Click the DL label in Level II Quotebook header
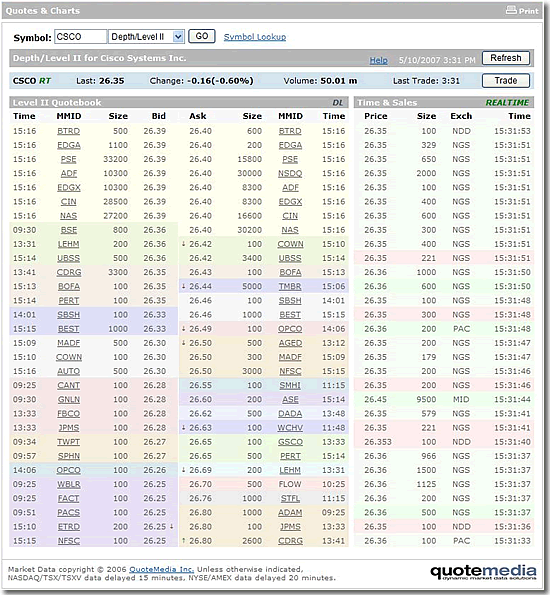Screen dimensions: 550x595 tap(337, 102)
